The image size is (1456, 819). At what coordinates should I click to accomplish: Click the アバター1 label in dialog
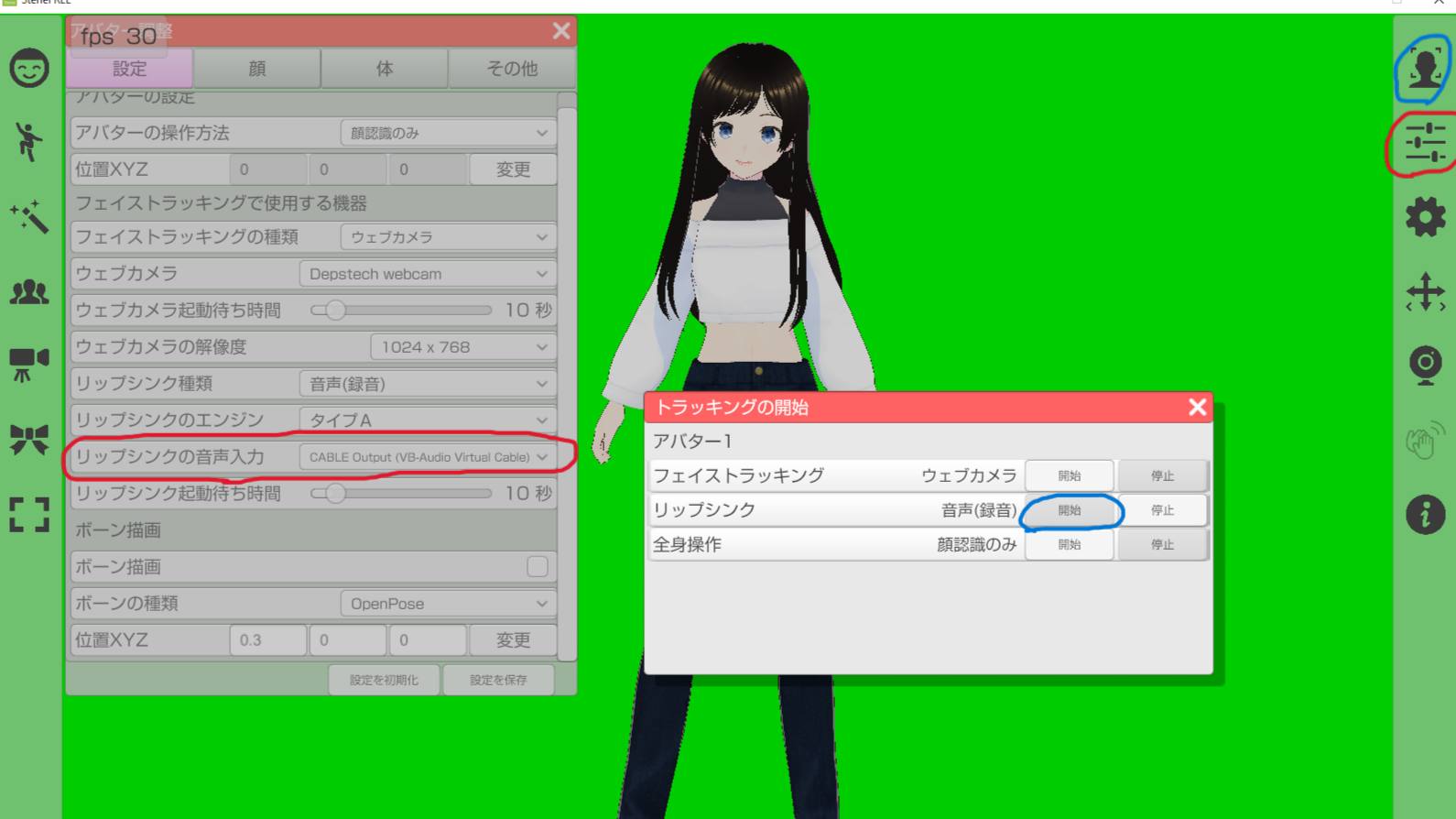pyautogui.click(x=692, y=442)
